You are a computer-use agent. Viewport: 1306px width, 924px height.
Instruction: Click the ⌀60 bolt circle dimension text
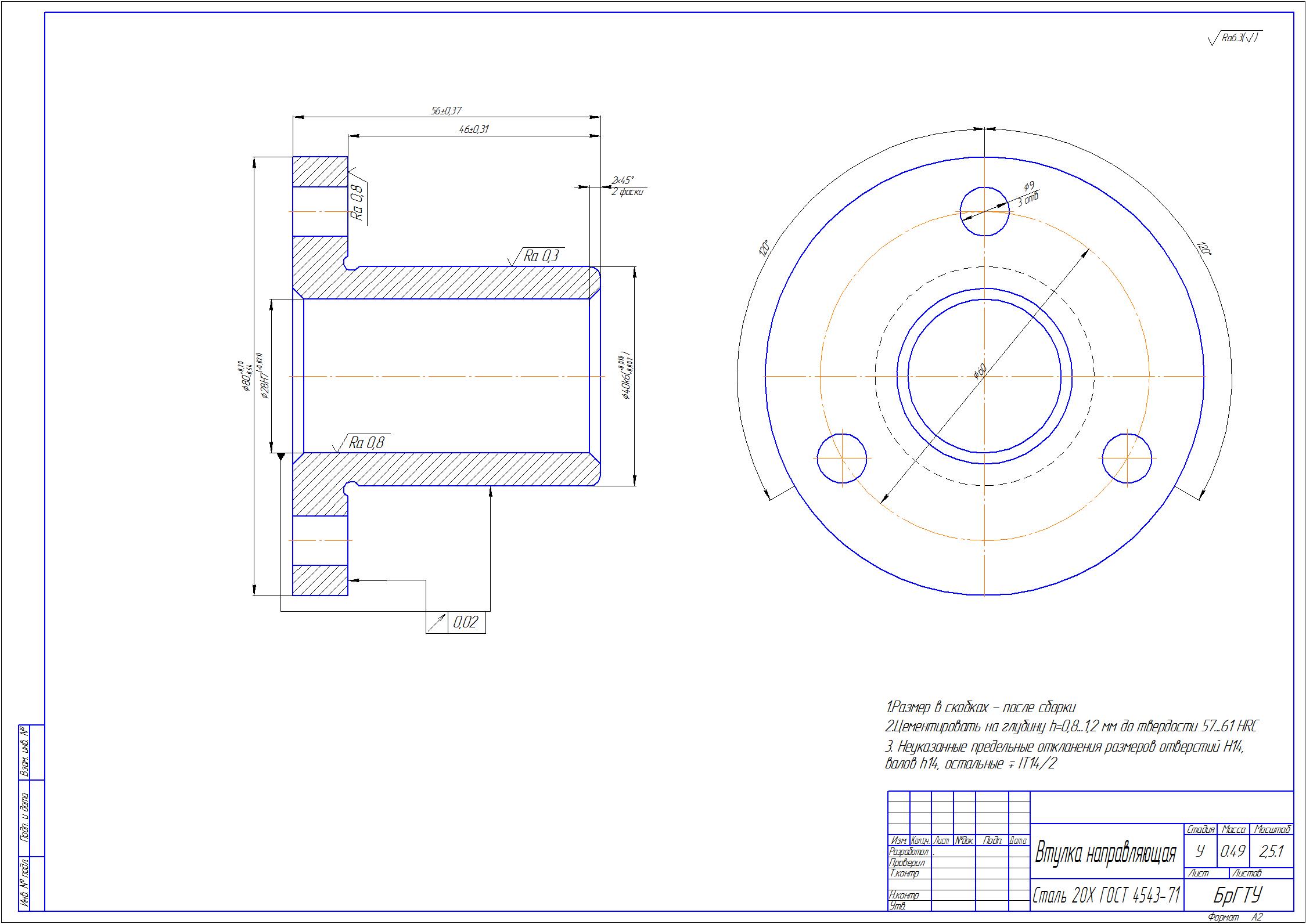coord(980,370)
